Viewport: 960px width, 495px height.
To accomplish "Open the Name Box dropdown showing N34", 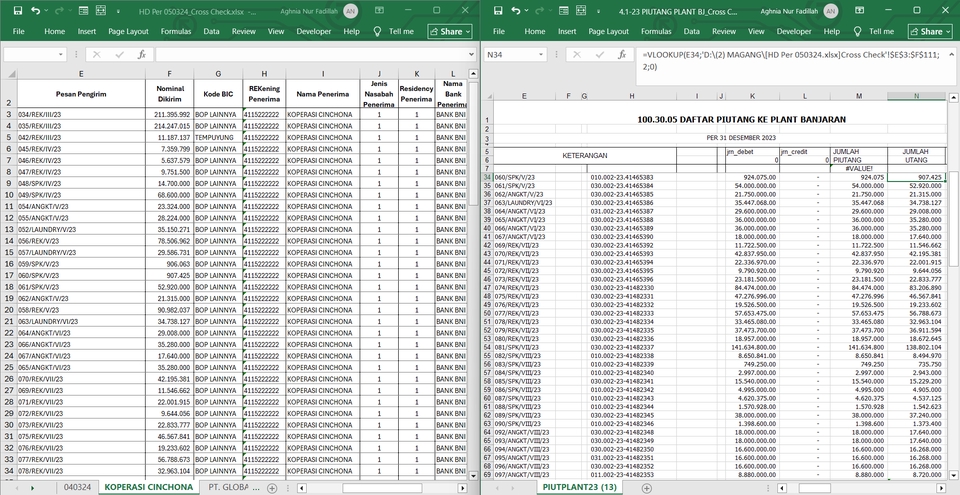I will [x=541, y=55].
